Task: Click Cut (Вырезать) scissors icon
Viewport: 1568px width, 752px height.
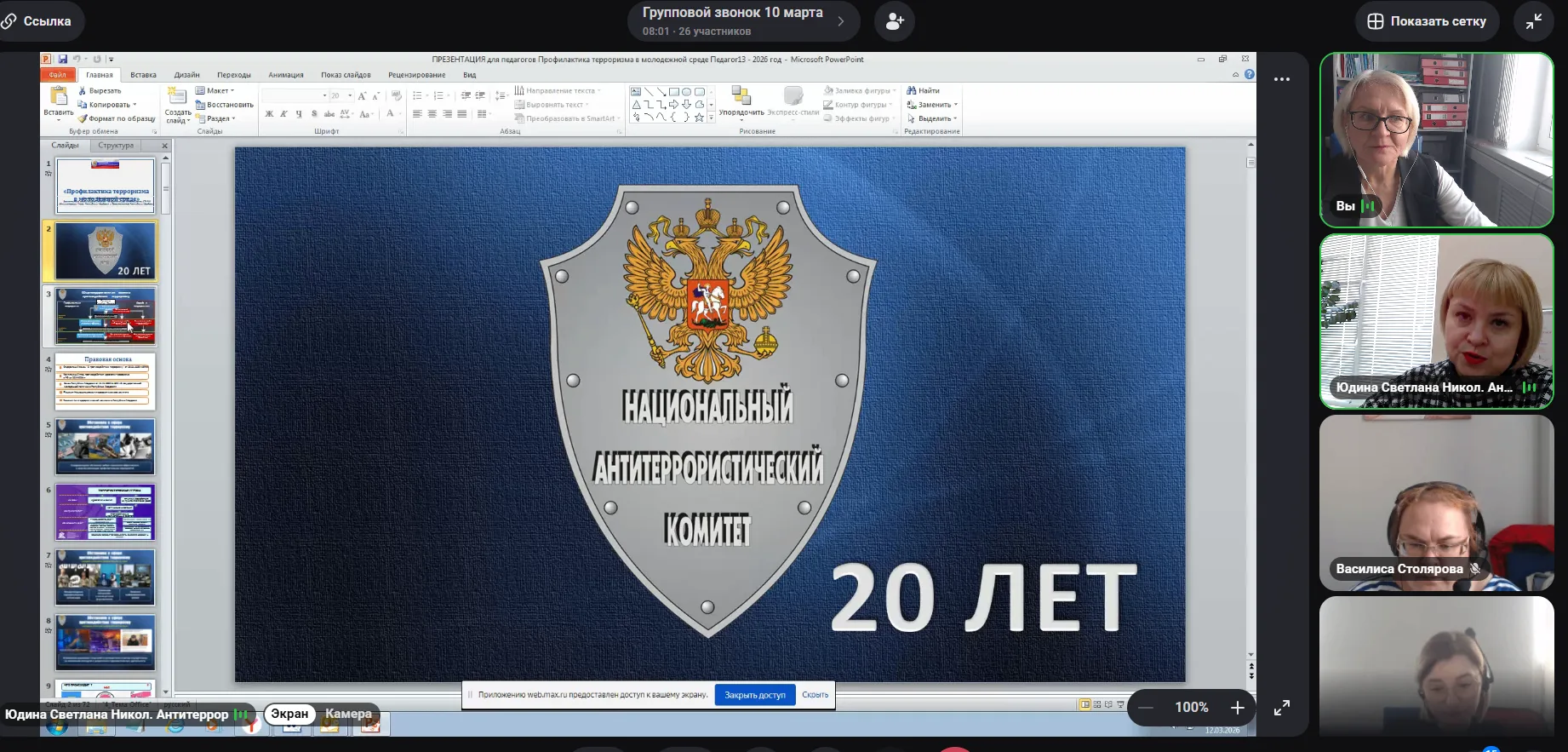Action: (x=83, y=90)
